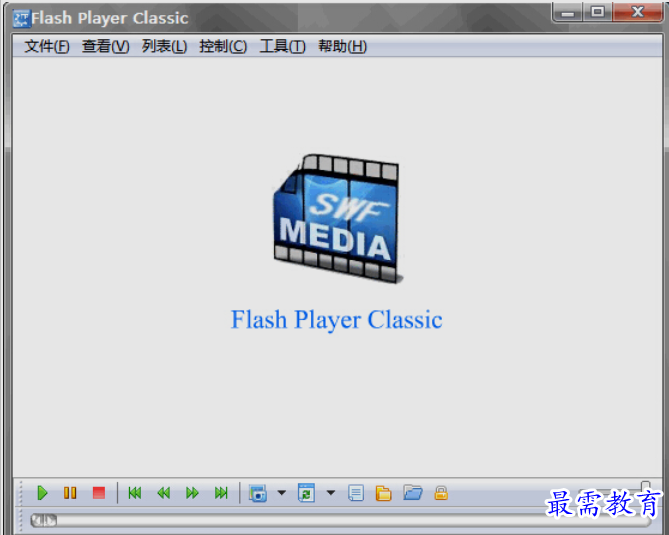This screenshot has height=535, width=669.
Task: Maximize the Flash Player Classic window
Action: click(597, 12)
